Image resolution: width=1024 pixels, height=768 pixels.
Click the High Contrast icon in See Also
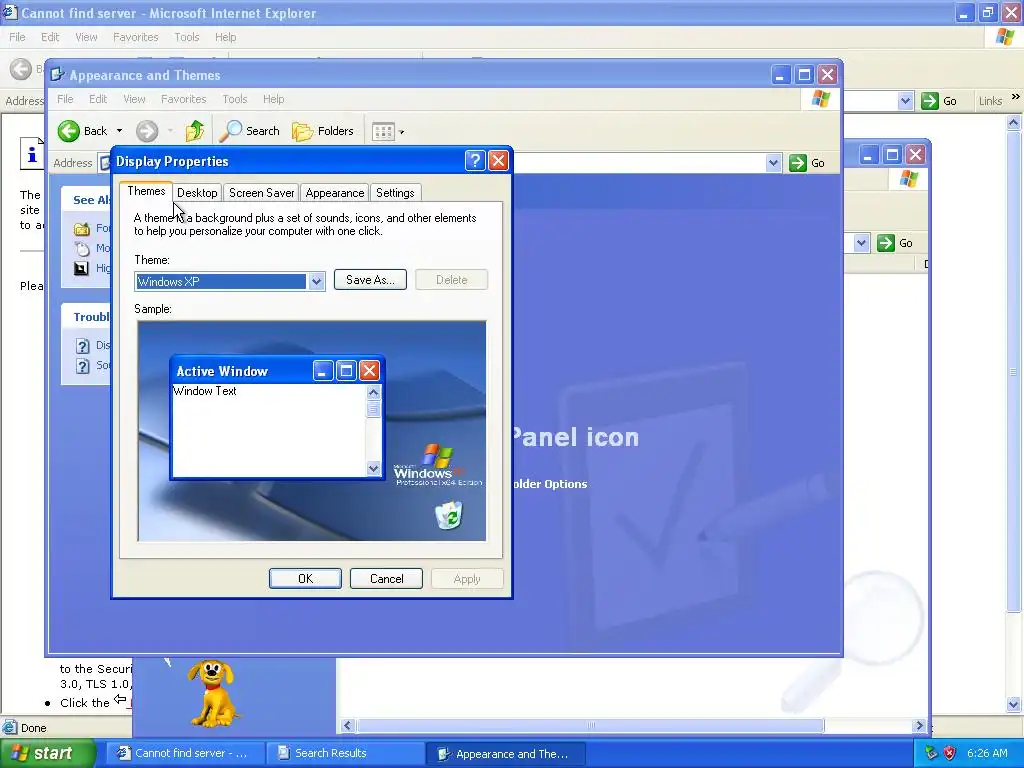coord(81,268)
